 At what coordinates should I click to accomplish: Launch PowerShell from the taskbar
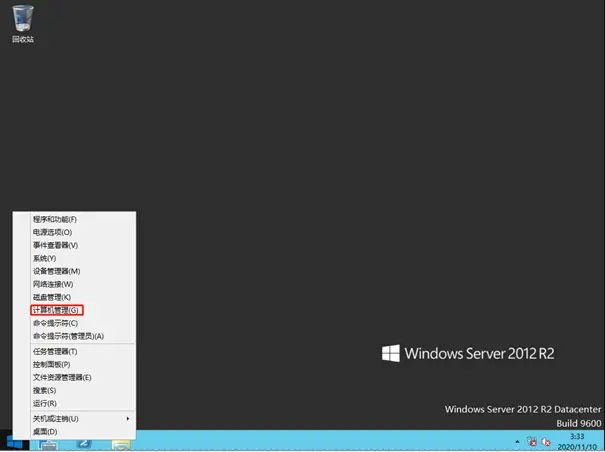click(x=84, y=444)
